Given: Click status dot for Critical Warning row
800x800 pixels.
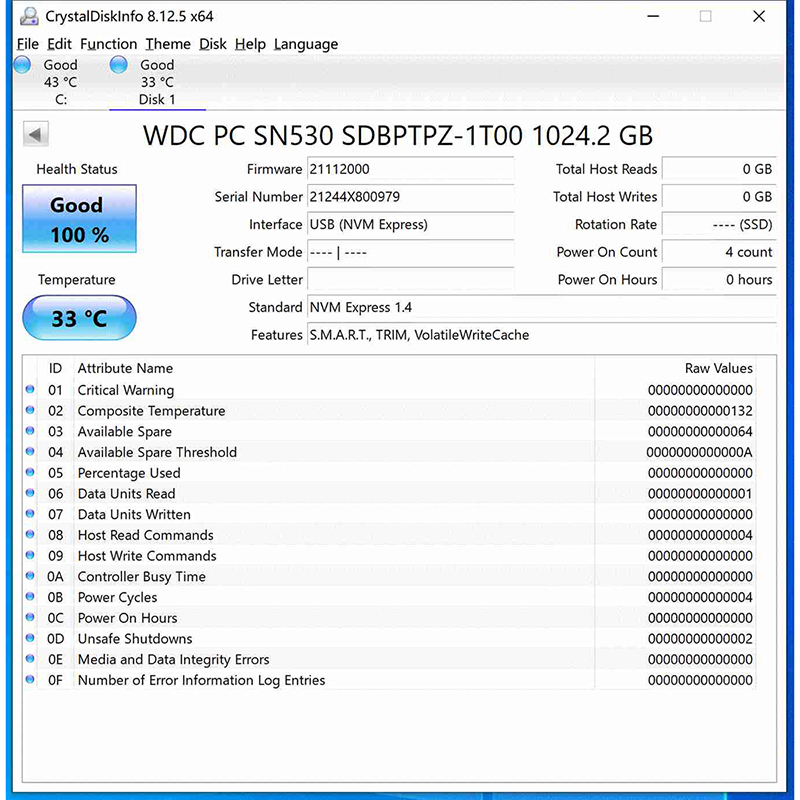Looking at the screenshot, I should tap(30, 389).
